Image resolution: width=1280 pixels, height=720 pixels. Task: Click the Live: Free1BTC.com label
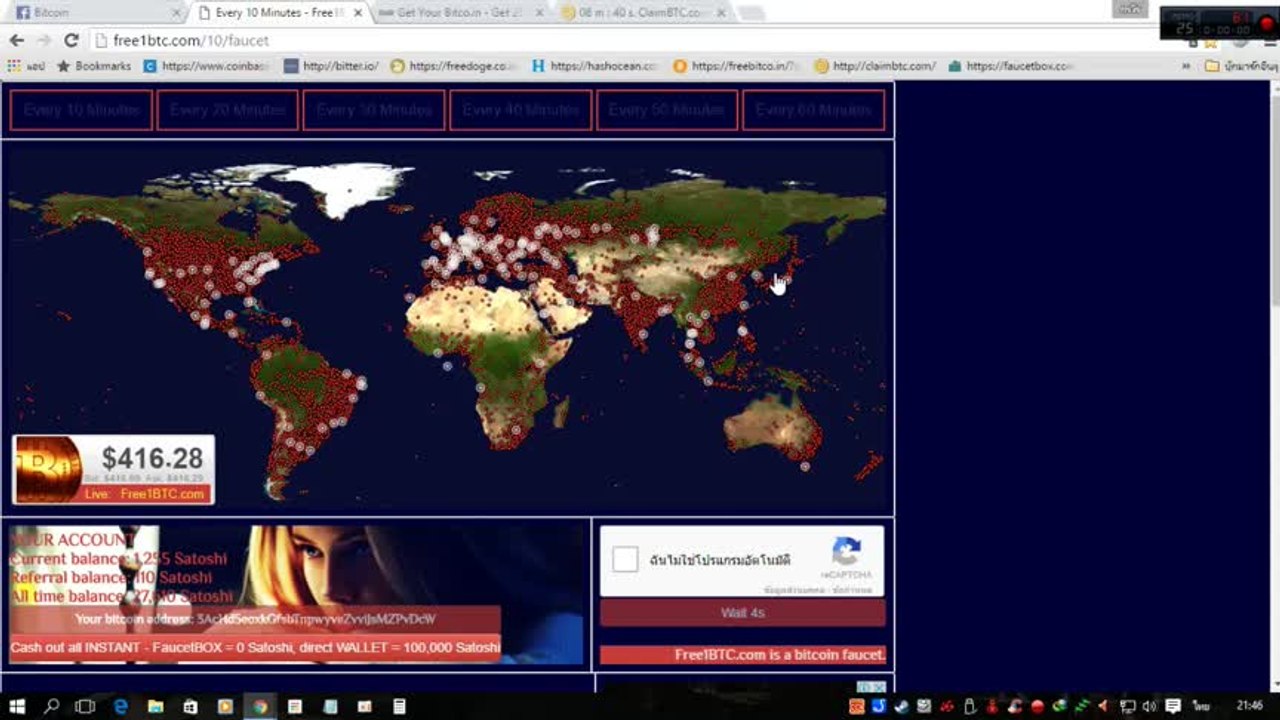click(x=145, y=494)
